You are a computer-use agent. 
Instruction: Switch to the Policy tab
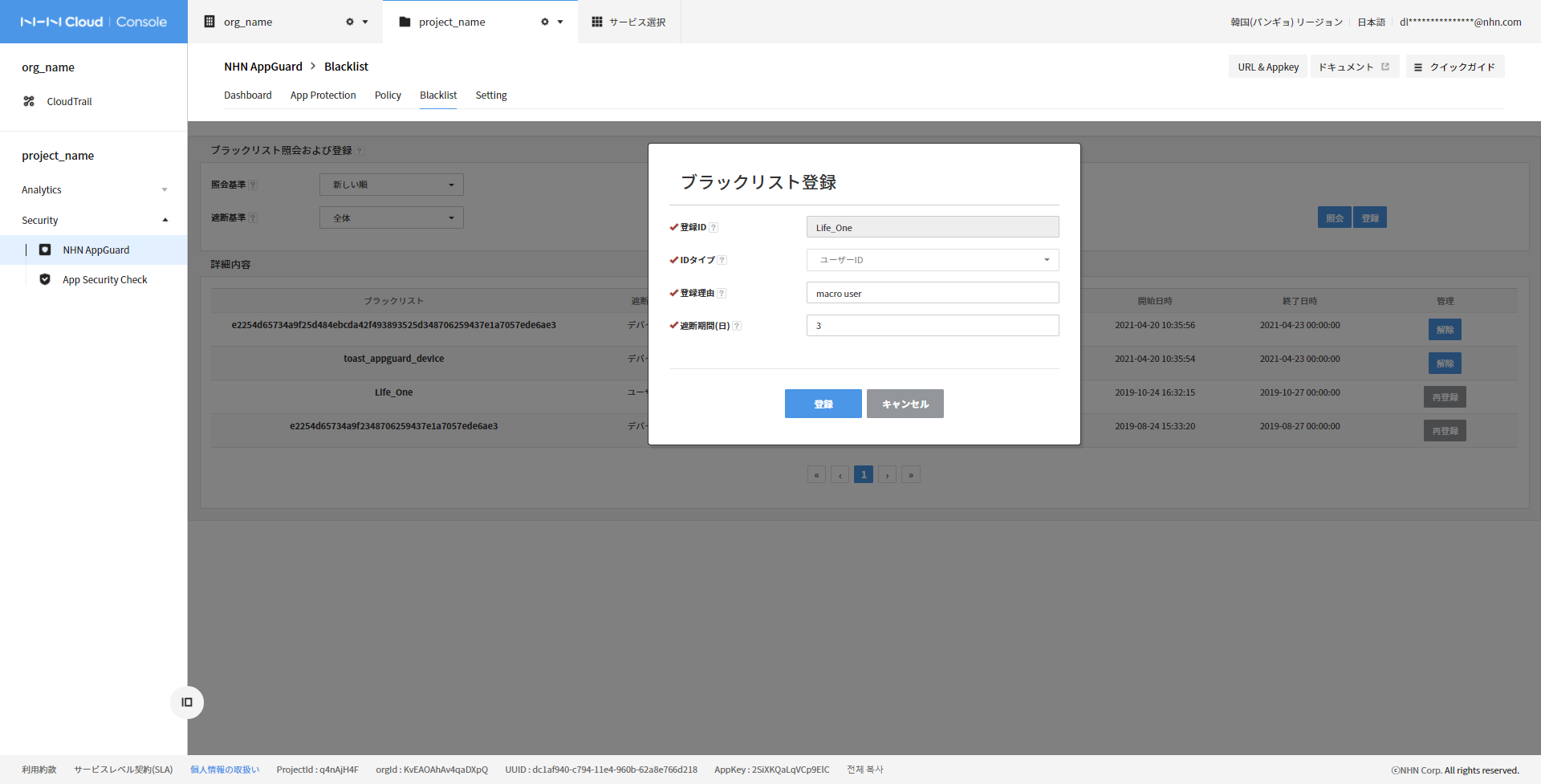(x=388, y=95)
